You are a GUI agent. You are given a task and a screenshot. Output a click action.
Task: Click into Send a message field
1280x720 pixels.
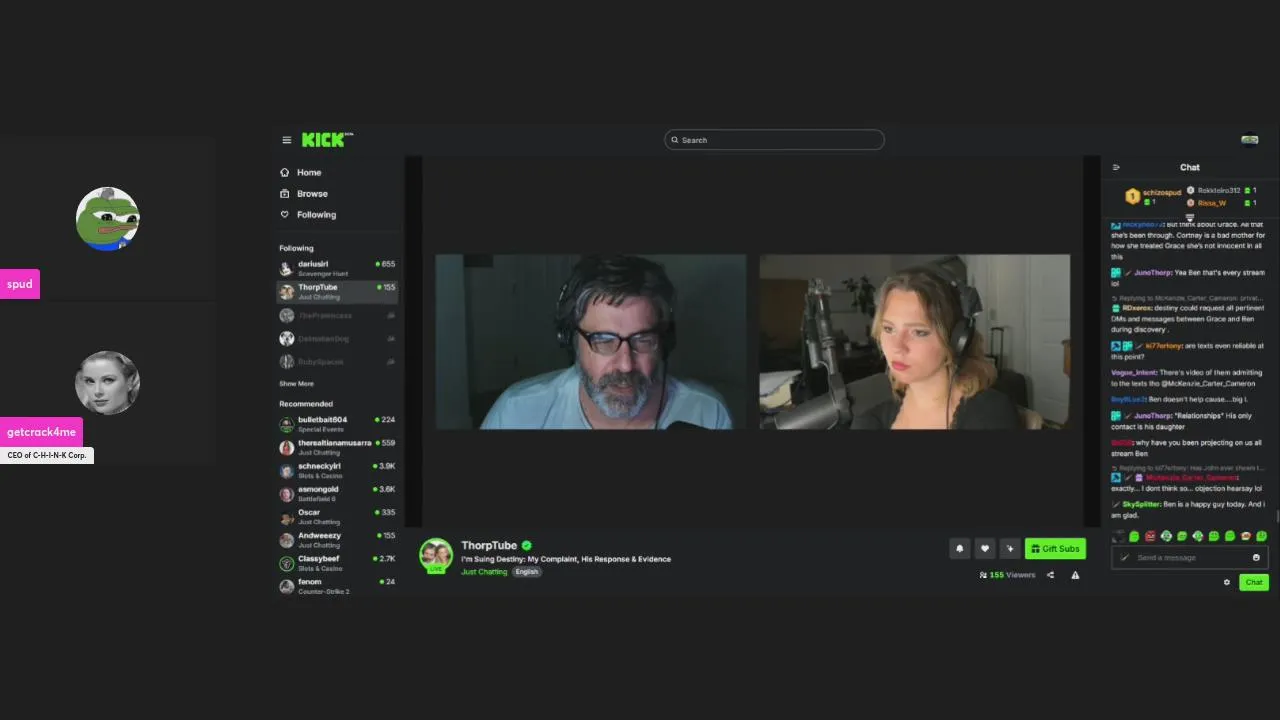coord(1189,557)
